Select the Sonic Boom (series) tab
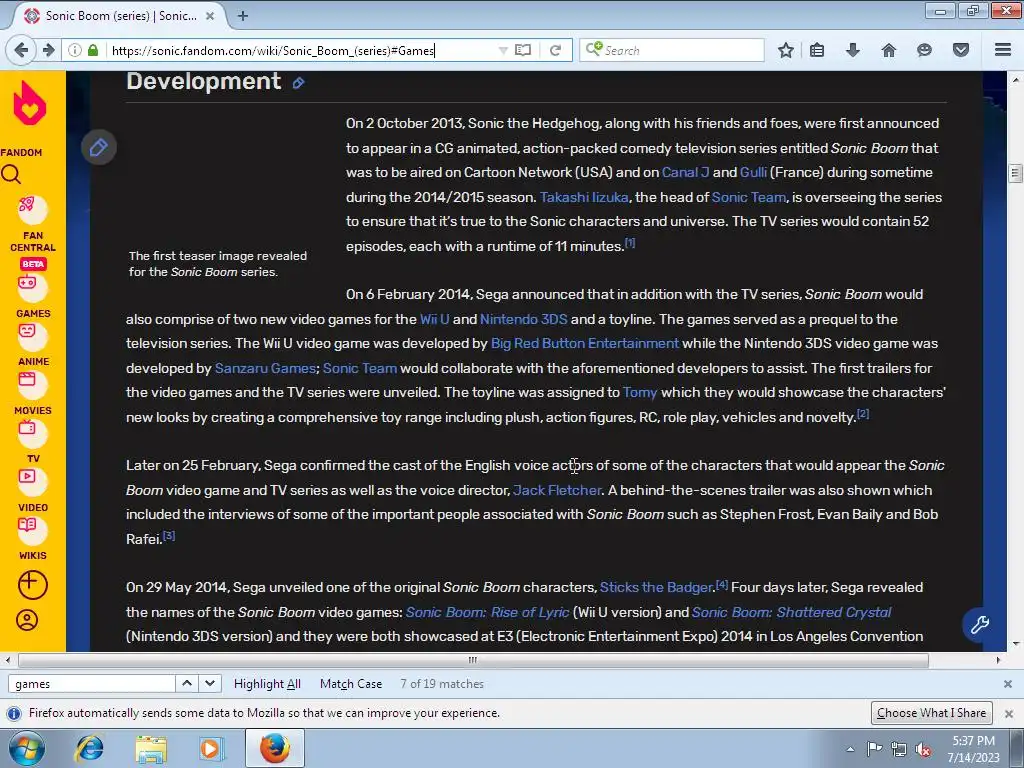The height and width of the screenshot is (768, 1024). point(120,16)
